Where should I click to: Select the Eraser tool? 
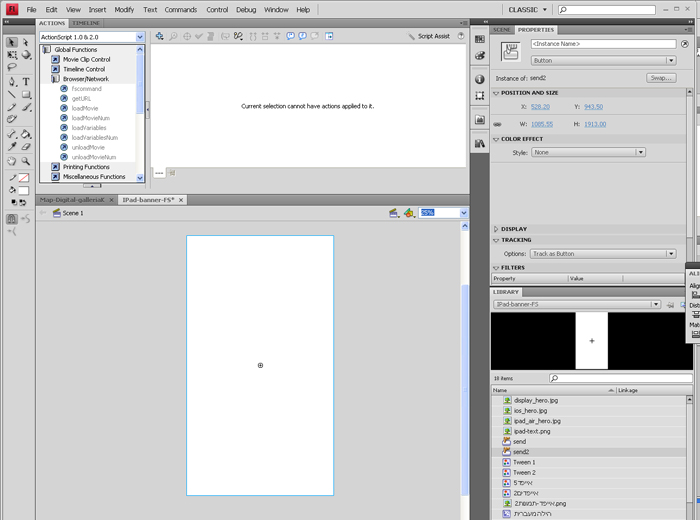point(26,147)
